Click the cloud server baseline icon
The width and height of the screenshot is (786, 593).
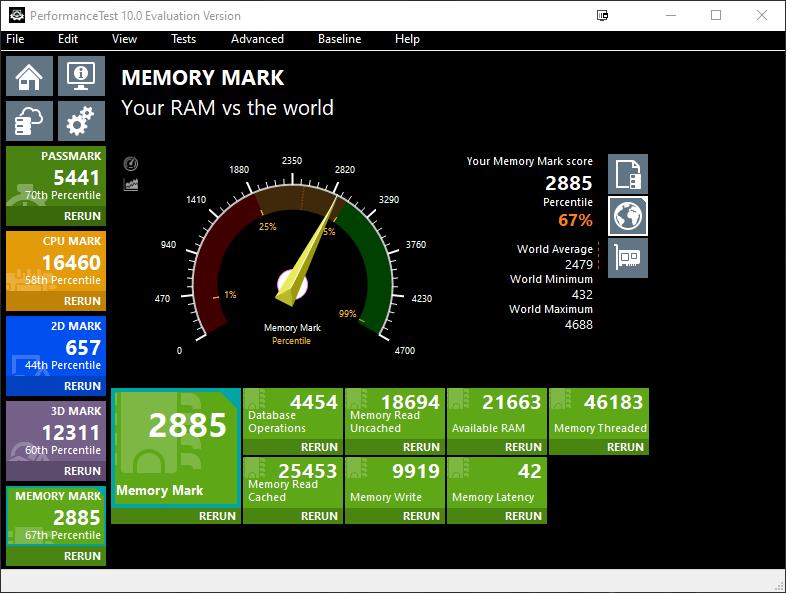30,121
